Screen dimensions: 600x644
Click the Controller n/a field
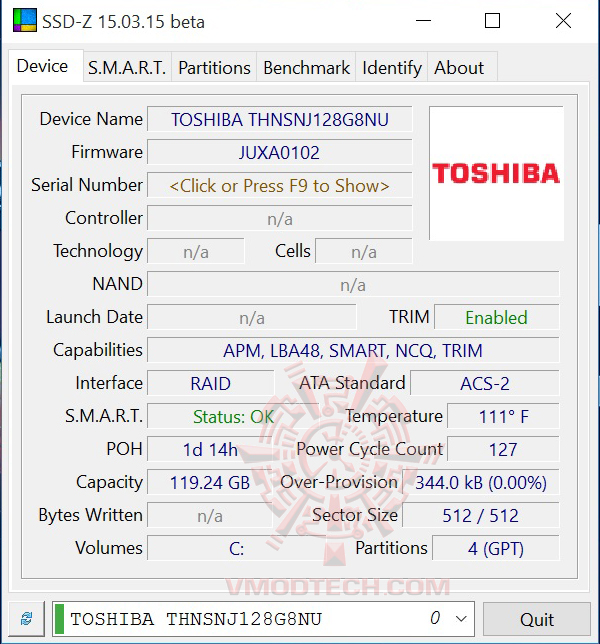click(280, 219)
